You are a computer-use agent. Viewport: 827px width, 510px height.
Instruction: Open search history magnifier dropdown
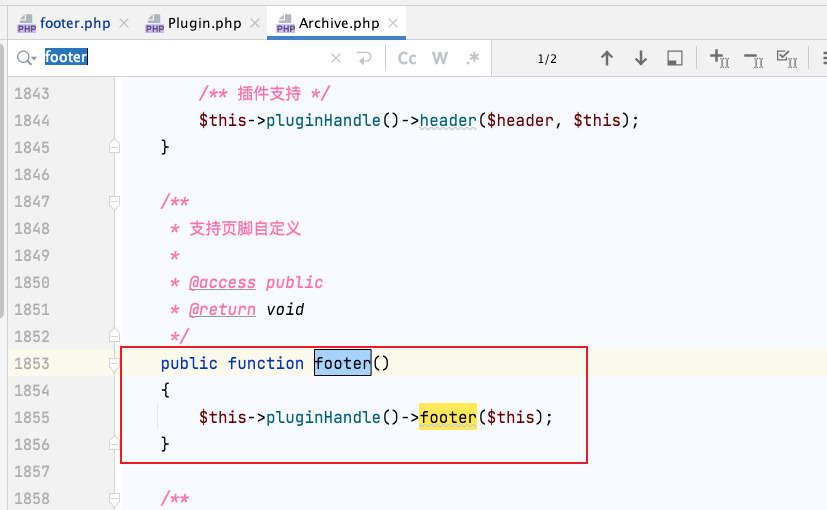pyautogui.click(x=25, y=58)
